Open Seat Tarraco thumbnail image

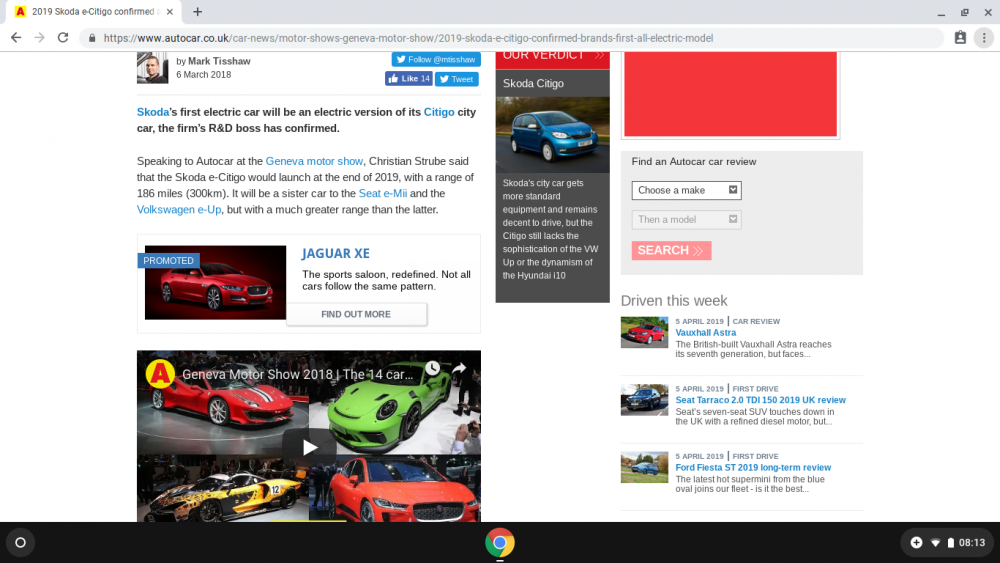coord(644,400)
